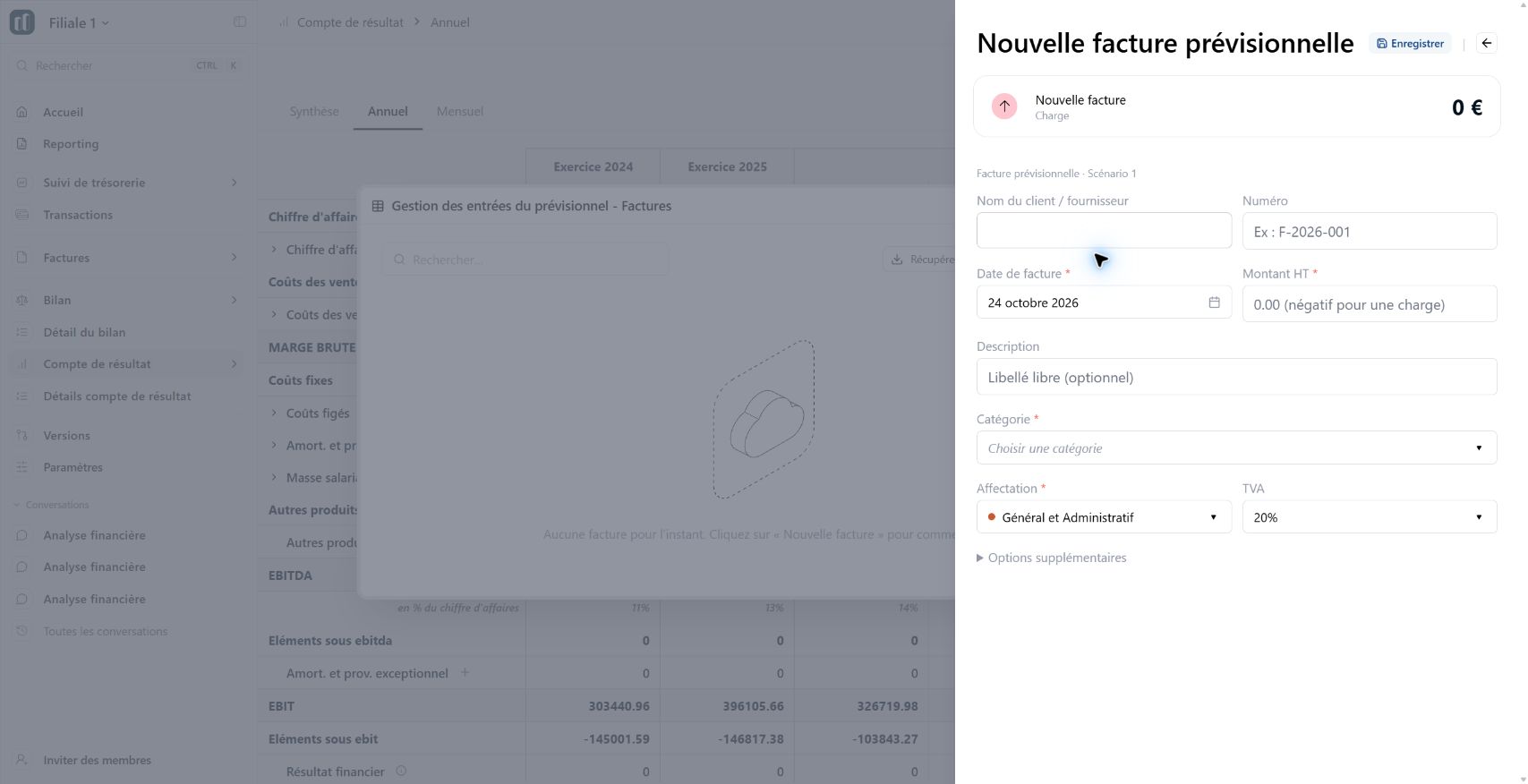The height and width of the screenshot is (784, 1528).
Task: Expand the Suivi de trésorerie submenu
Action: pyautogui.click(x=235, y=183)
